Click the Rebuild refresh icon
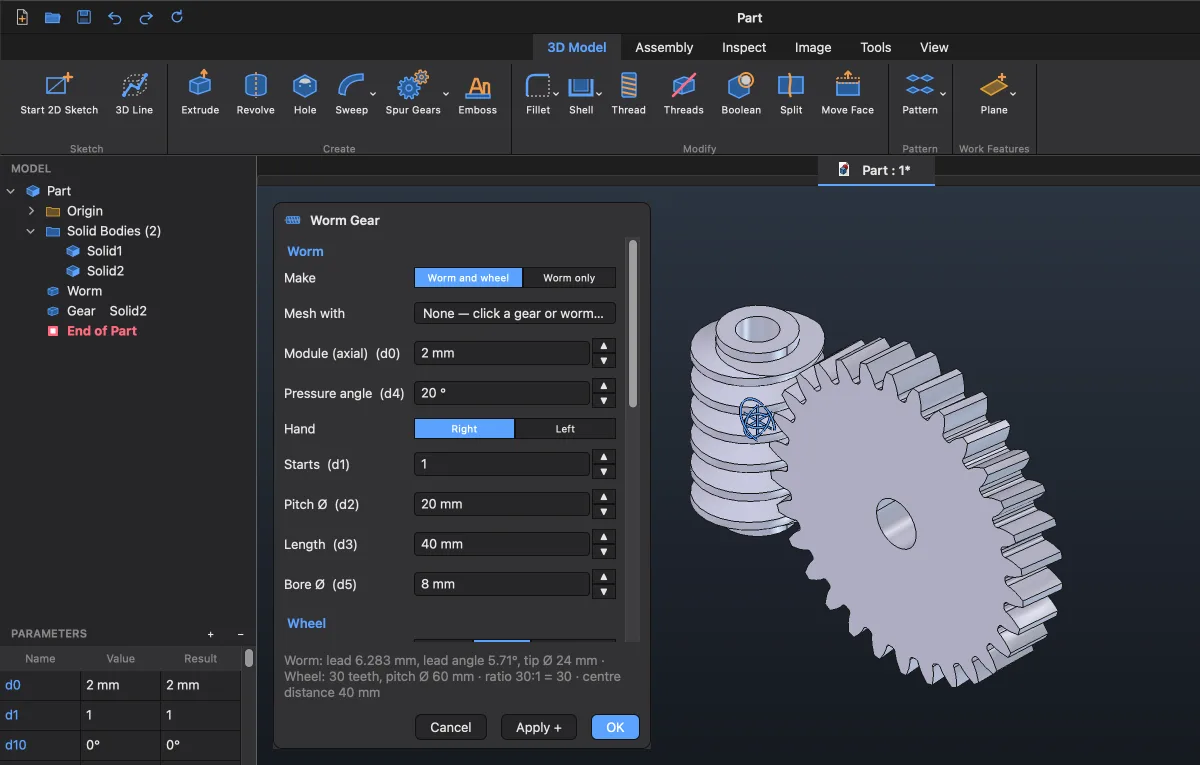This screenshot has width=1200, height=765. (x=177, y=17)
